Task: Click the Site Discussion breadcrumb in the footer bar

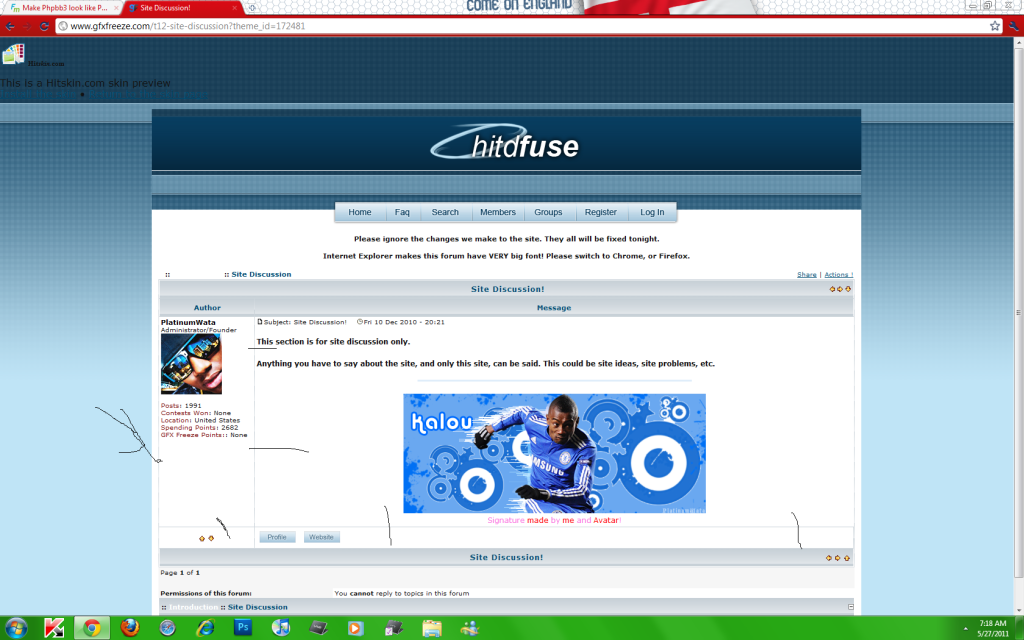Action: pyautogui.click(x=257, y=607)
